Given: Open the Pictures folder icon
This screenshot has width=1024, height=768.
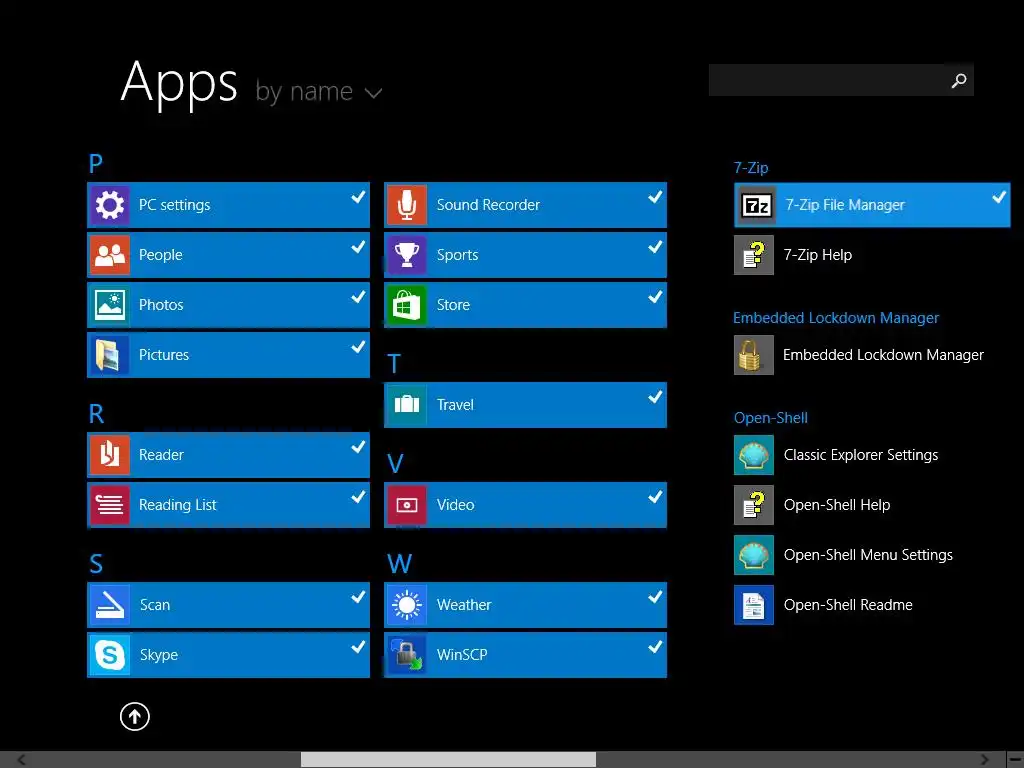Looking at the screenshot, I should coord(110,355).
